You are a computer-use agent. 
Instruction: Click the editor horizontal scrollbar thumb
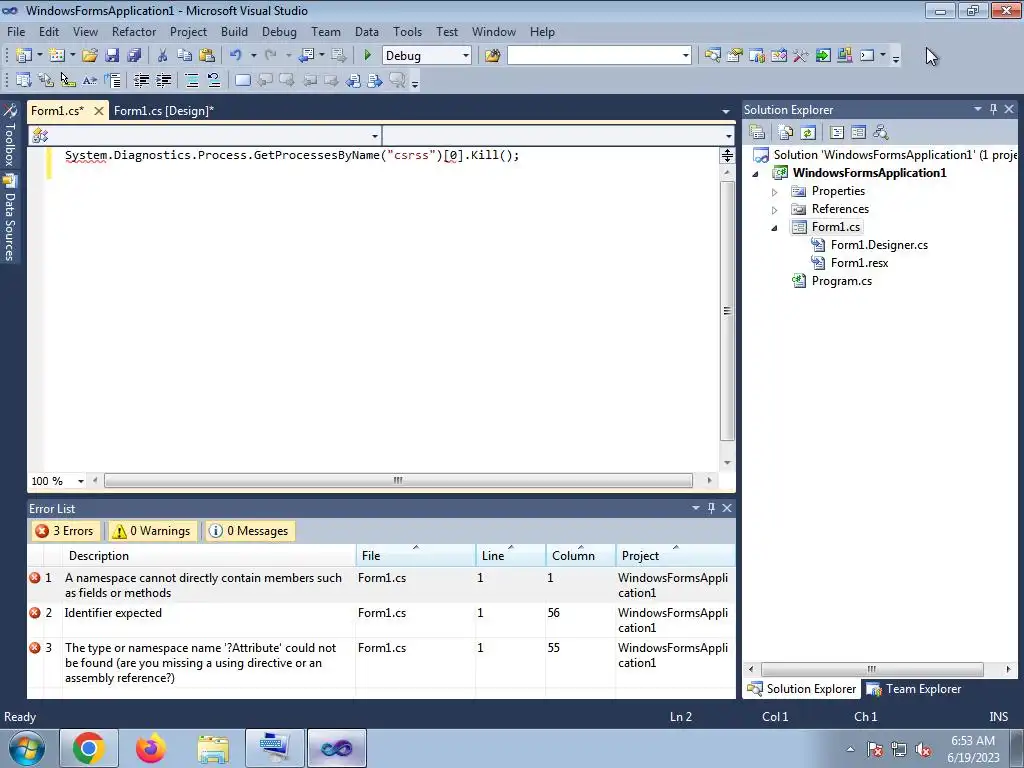coord(398,481)
